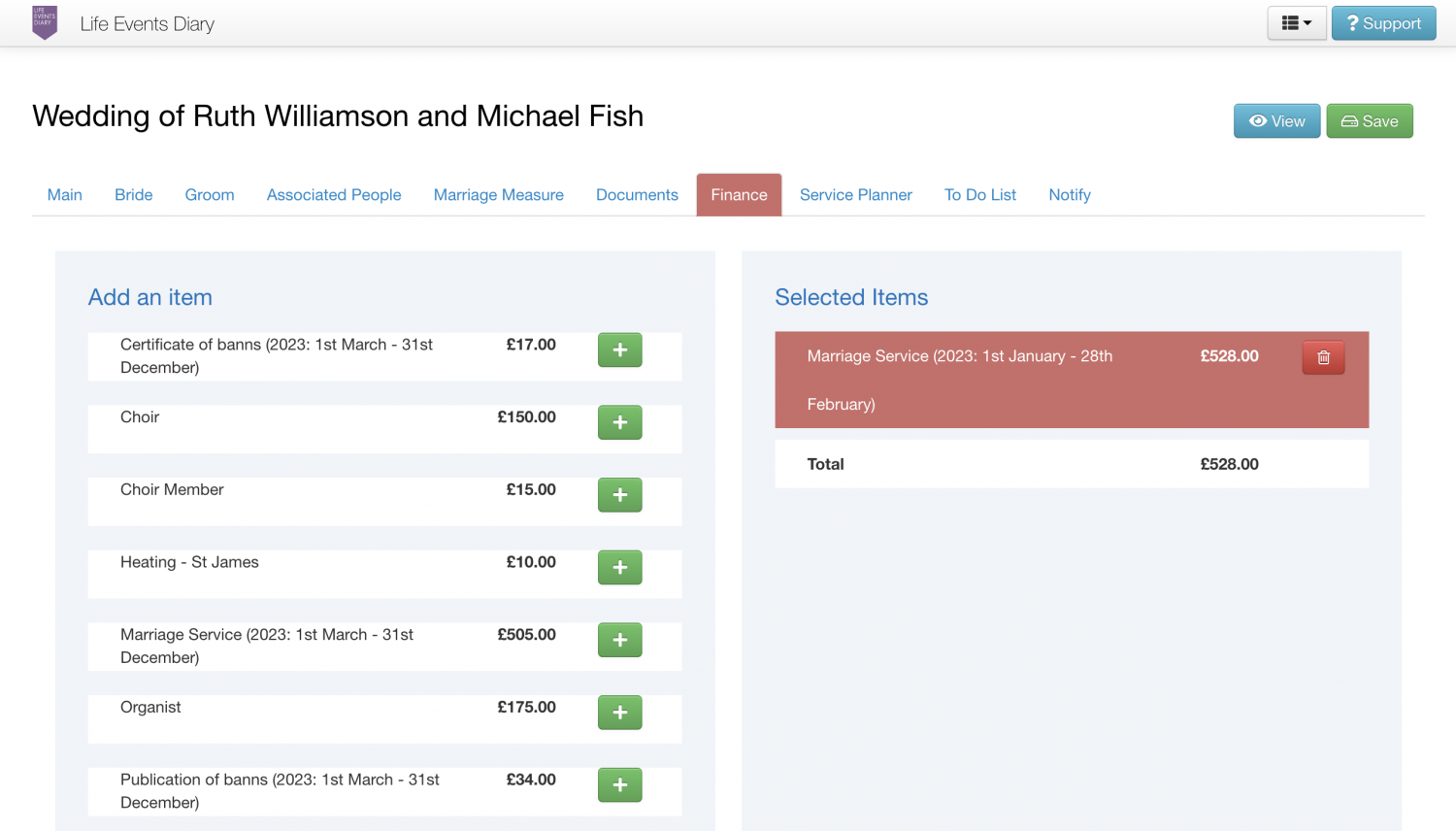Add Heating - St James item
The image size is (1456, 831).
point(619,567)
